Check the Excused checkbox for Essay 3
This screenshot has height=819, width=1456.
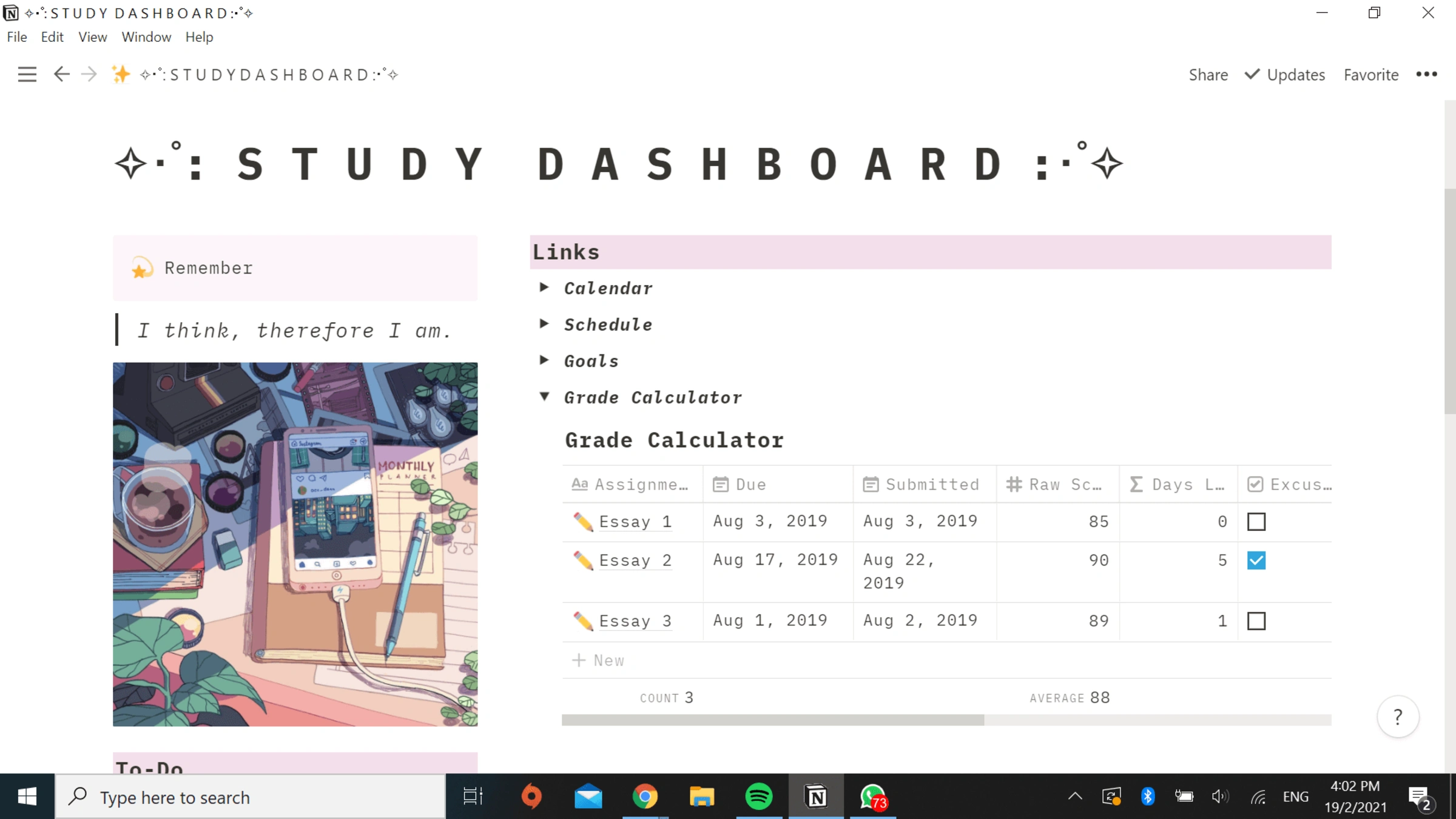(x=1256, y=621)
